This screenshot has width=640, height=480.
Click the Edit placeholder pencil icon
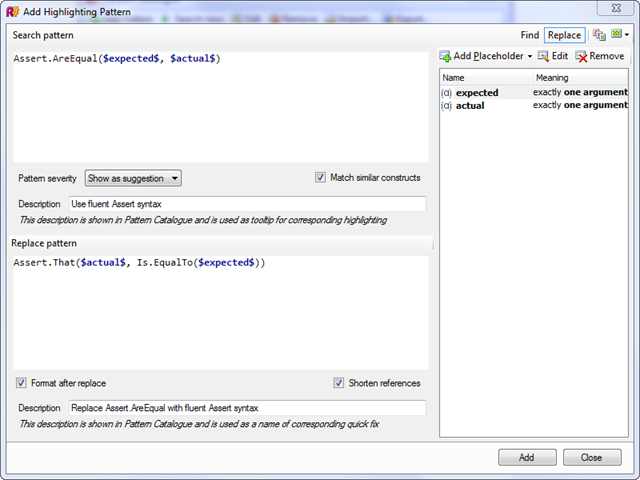(544, 56)
